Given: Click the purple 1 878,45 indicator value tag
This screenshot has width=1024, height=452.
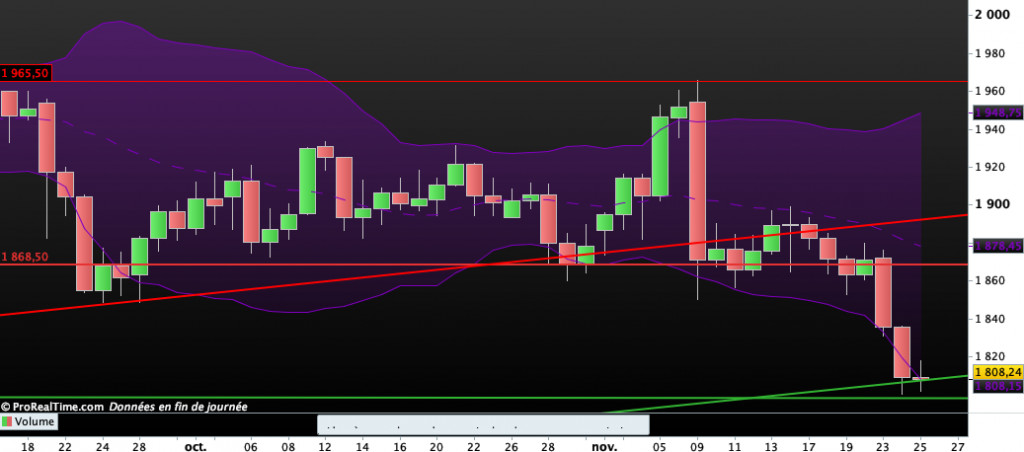Looking at the screenshot, I should click(x=996, y=245).
